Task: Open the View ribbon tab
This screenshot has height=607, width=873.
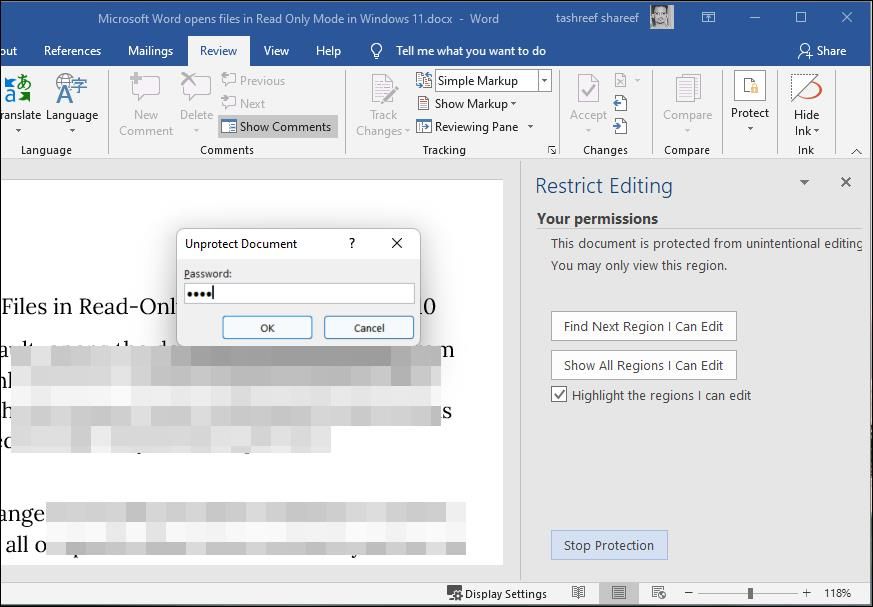Action: click(x=276, y=51)
